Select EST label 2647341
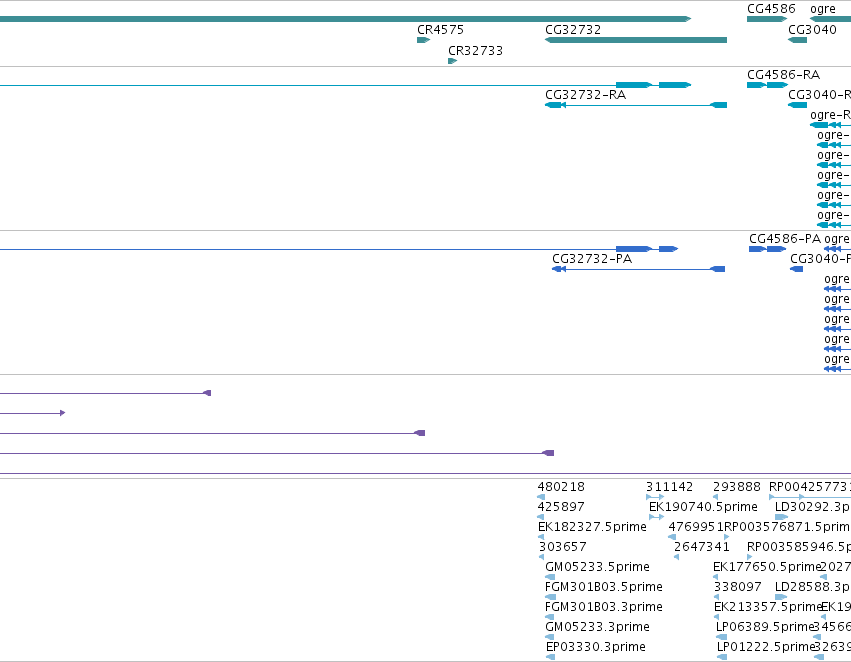Screen dimensions: 851x662 (702, 547)
